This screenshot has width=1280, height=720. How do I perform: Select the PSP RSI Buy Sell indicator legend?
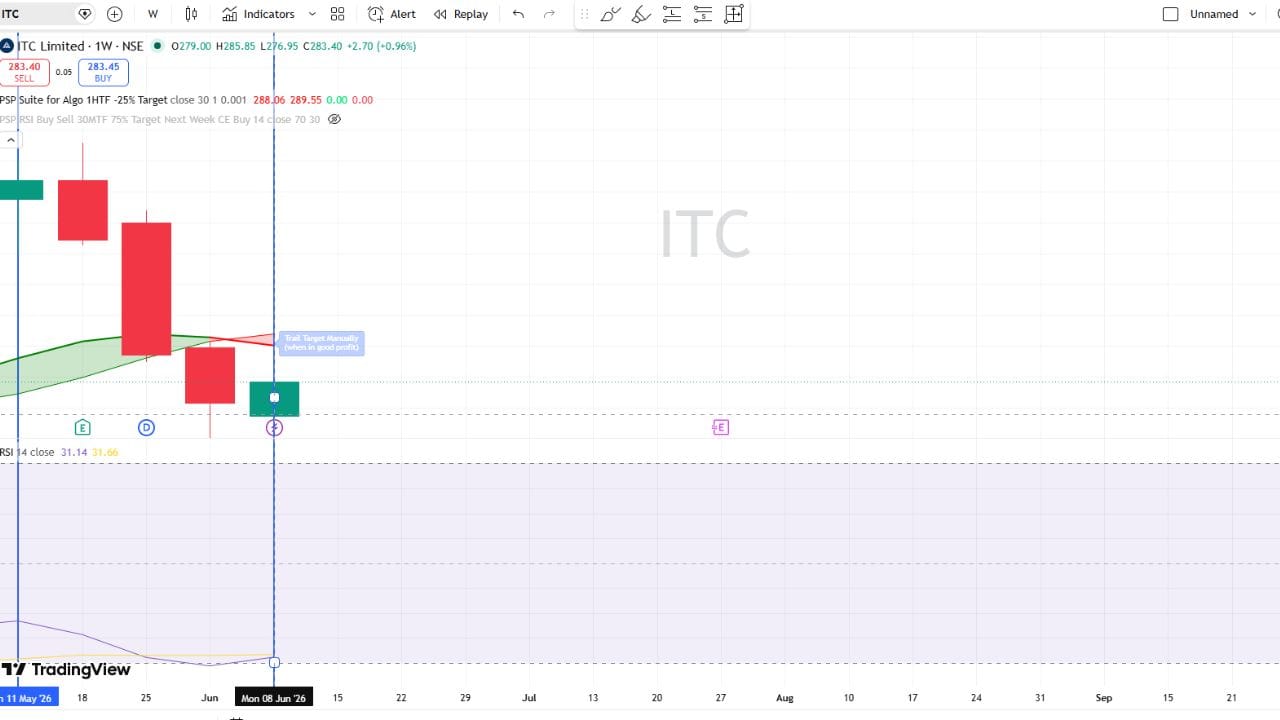160,119
